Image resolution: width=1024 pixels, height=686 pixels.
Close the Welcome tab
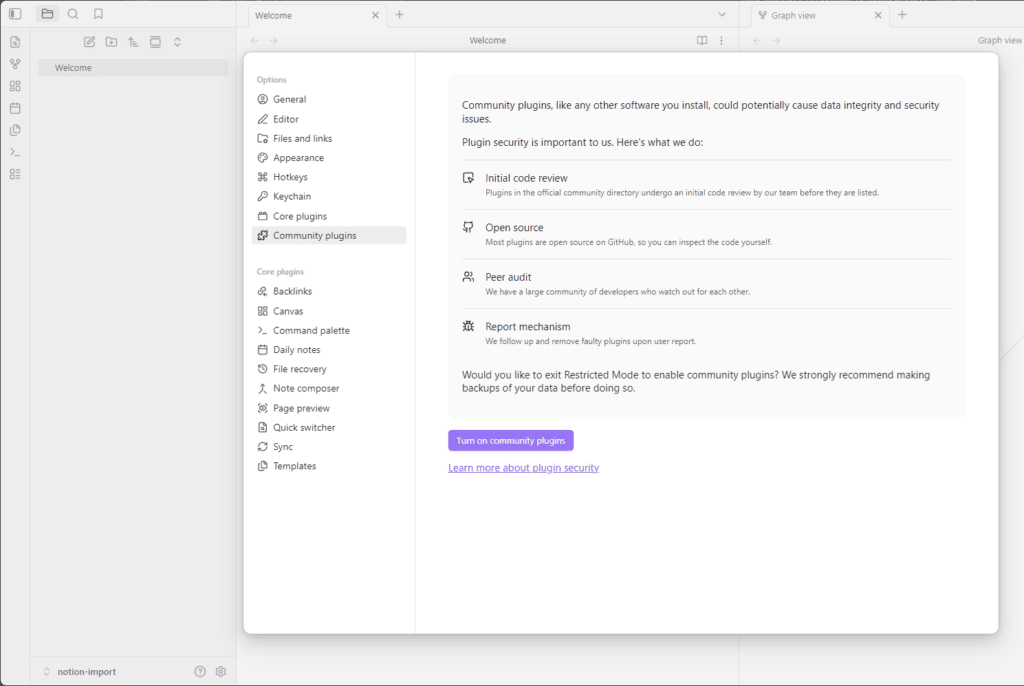376,15
